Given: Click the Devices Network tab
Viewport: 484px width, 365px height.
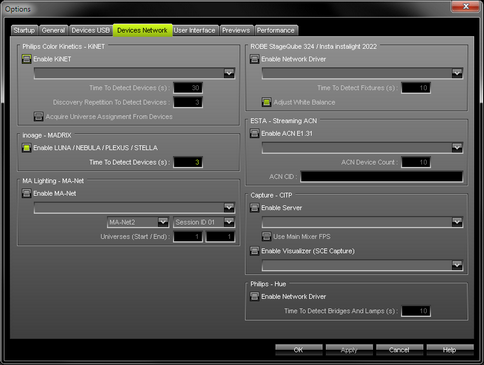Looking at the screenshot, I should pyautogui.click(x=143, y=30).
